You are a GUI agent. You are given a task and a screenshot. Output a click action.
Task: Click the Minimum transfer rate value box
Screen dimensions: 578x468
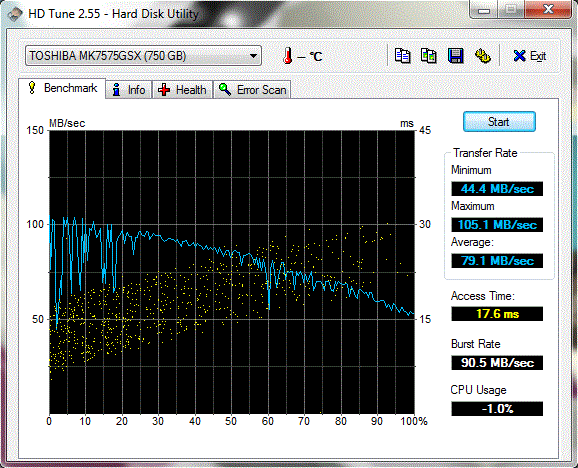(x=497, y=189)
